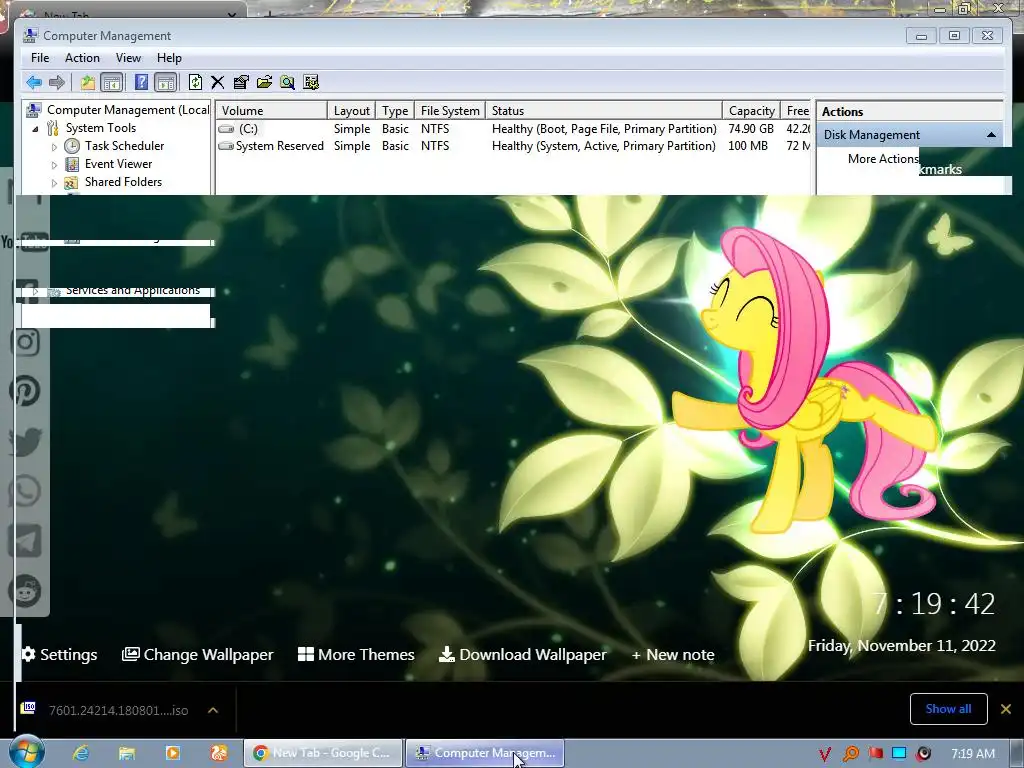This screenshot has width=1024, height=768.
Task: Add a New note
Action: (x=673, y=654)
